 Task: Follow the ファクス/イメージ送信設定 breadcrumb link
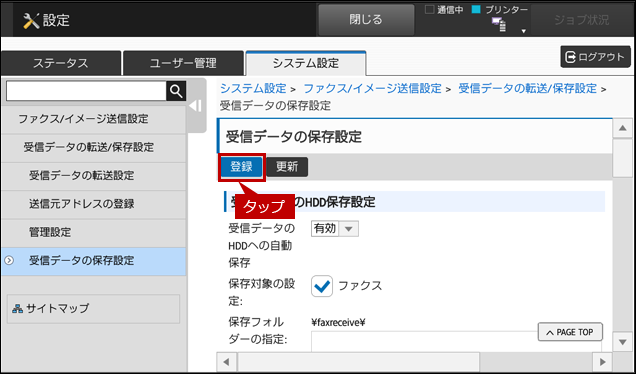[x=372, y=88]
